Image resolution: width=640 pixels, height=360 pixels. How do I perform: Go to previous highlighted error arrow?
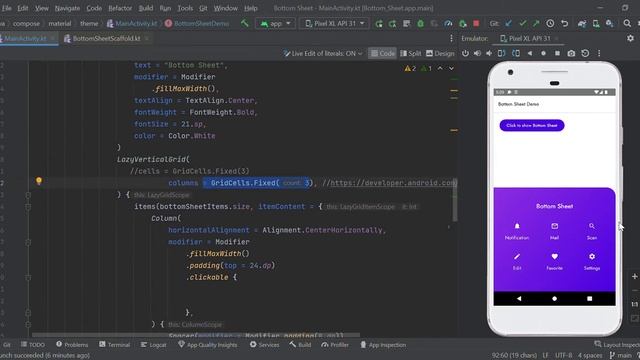(440, 69)
